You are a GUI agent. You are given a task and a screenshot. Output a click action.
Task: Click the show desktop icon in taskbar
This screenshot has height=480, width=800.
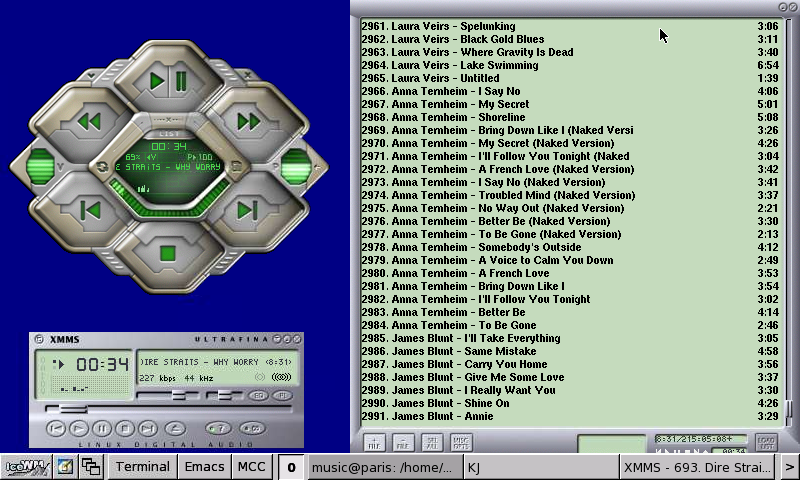coord(65,467)
